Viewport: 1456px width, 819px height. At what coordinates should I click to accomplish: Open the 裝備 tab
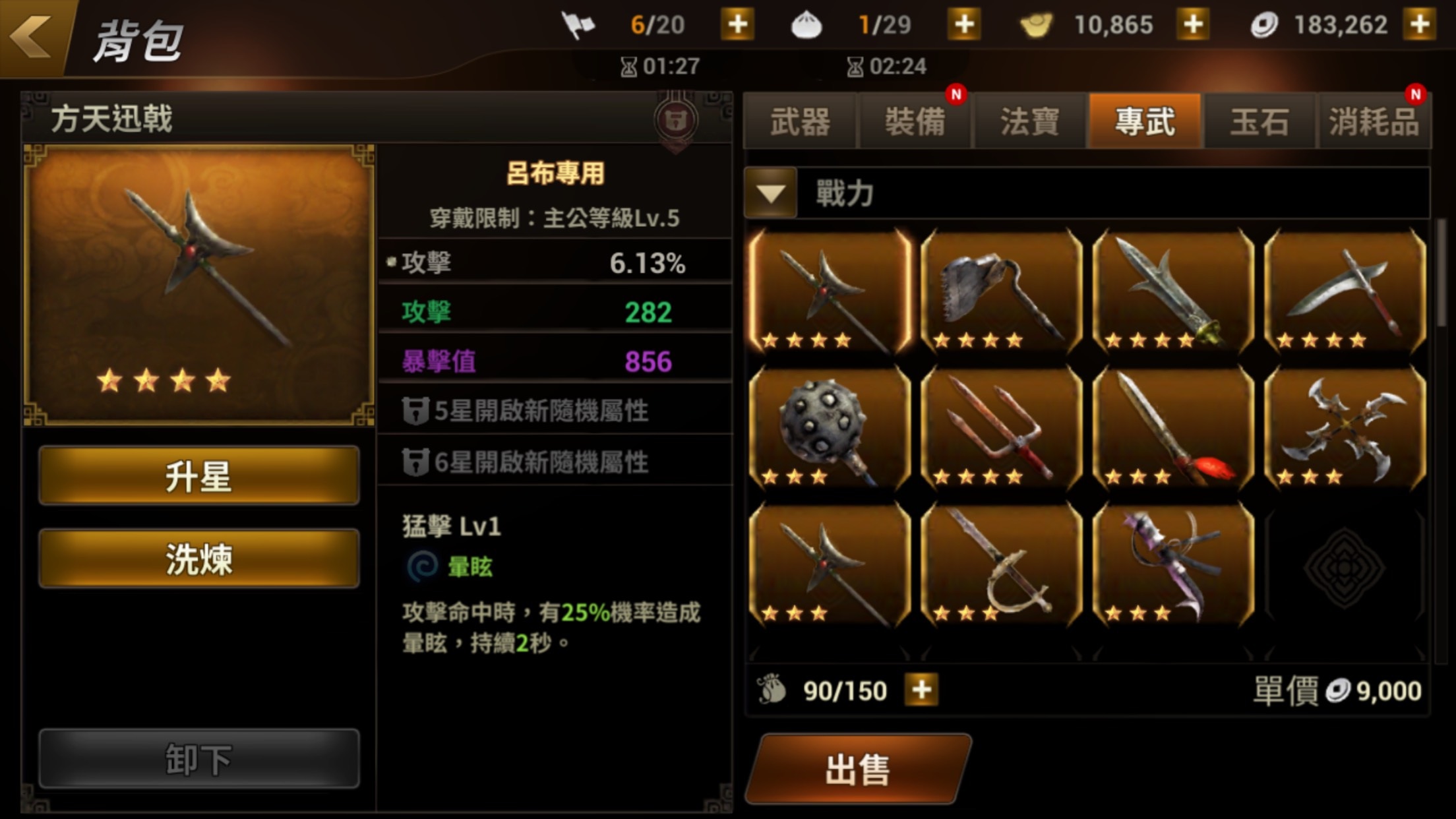click(915, 121)
